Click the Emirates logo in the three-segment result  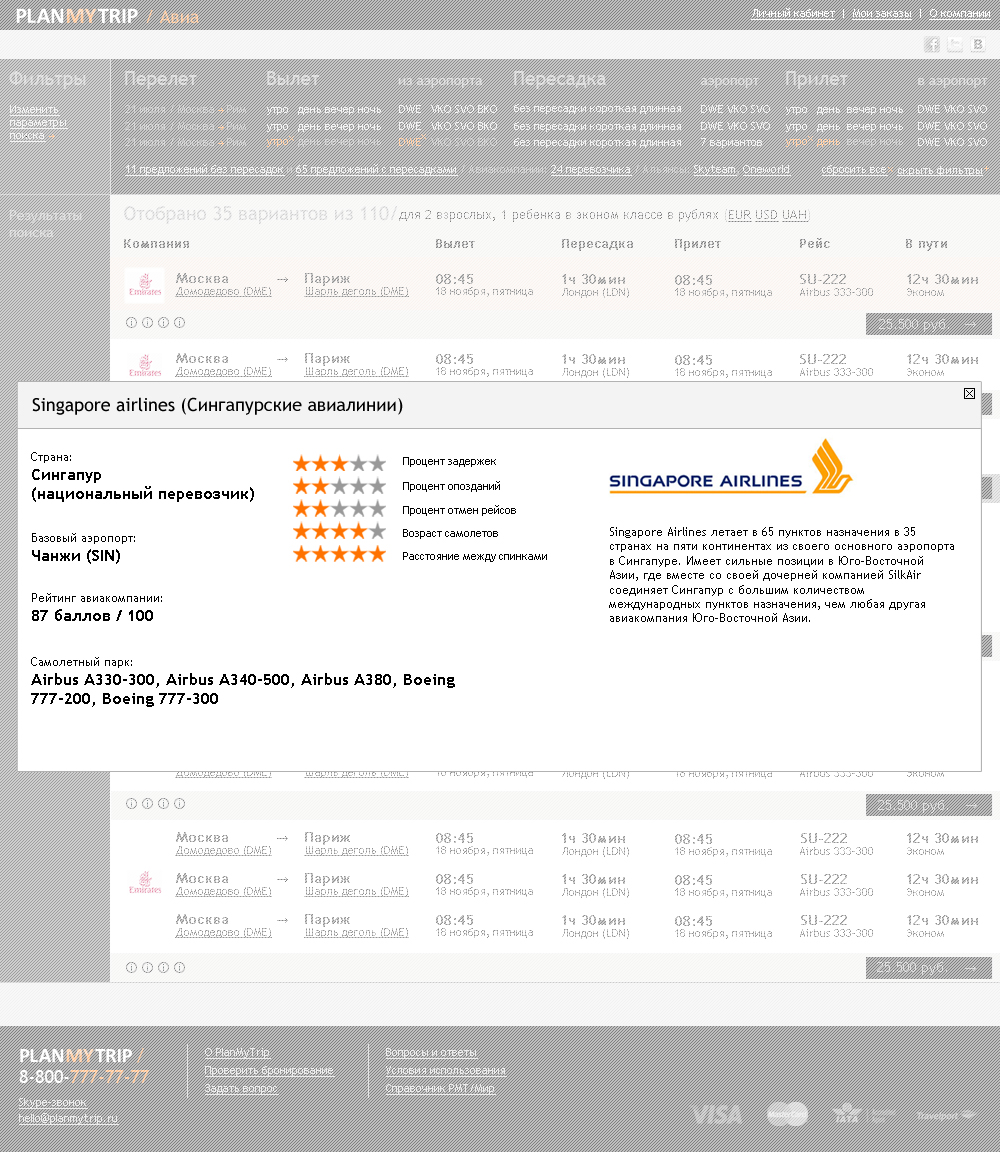click(x=145, y=883)
